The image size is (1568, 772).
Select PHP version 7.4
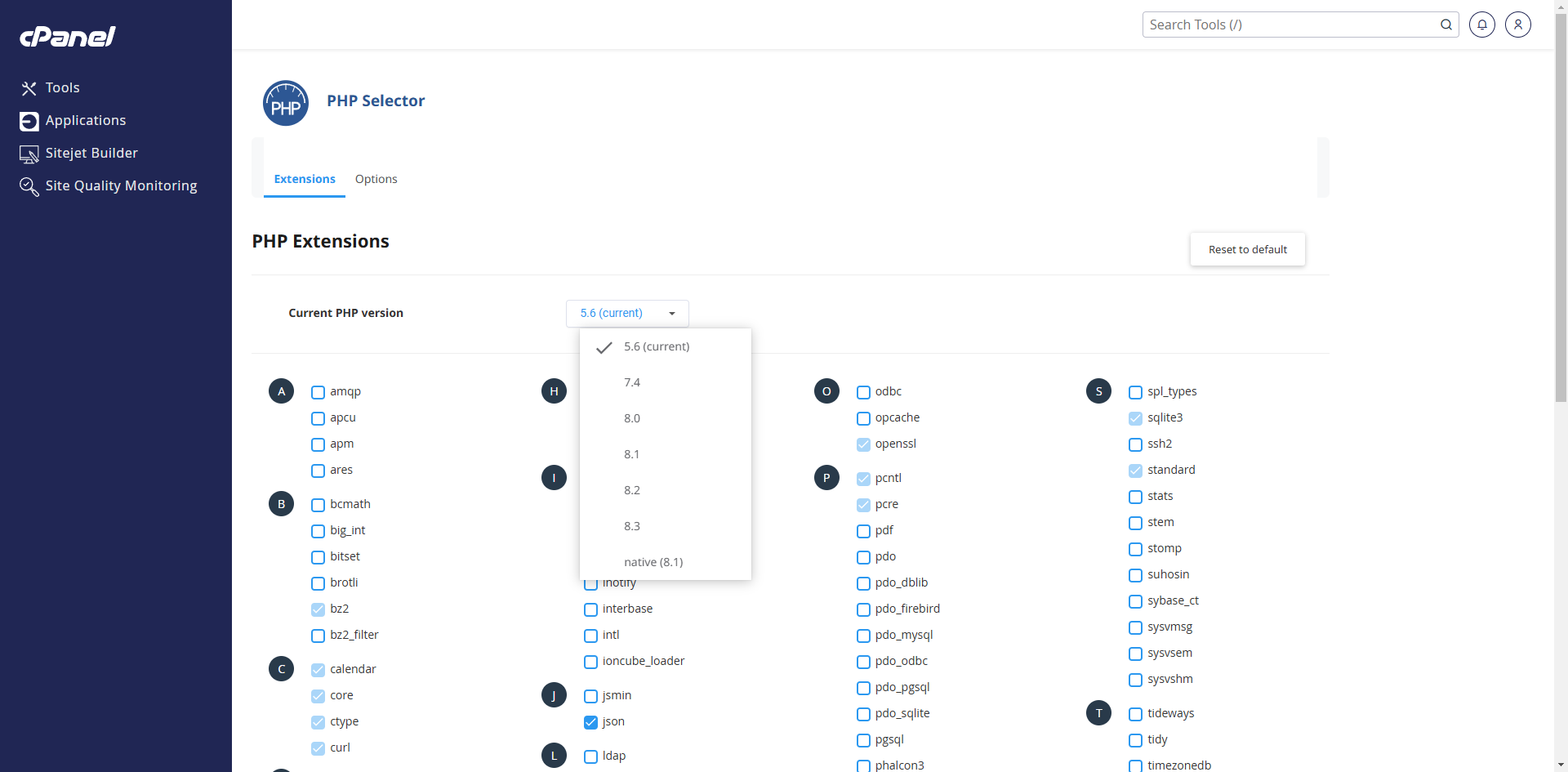click(666, 382)
